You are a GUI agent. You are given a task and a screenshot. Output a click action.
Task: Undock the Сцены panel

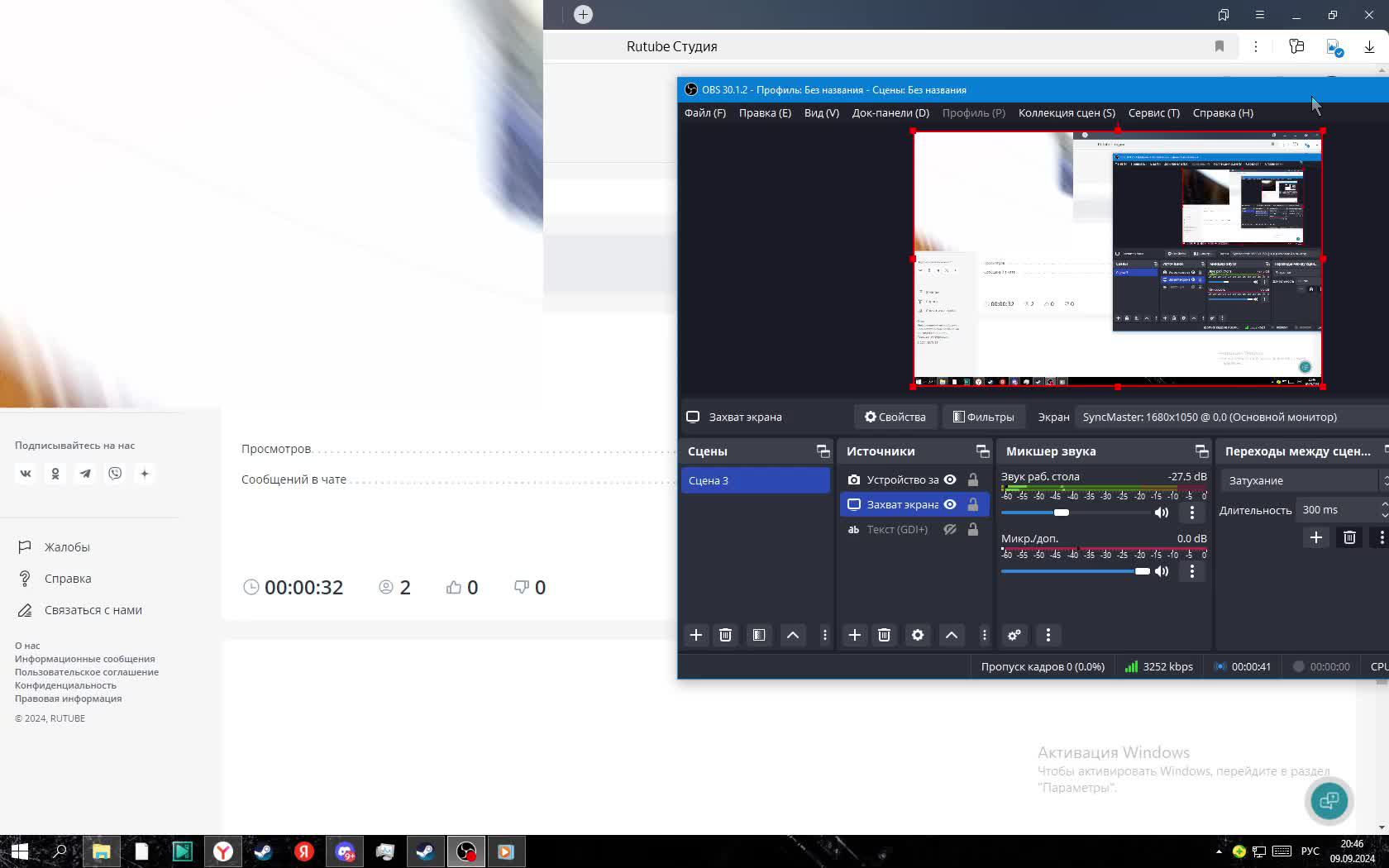tap(823, 451)
